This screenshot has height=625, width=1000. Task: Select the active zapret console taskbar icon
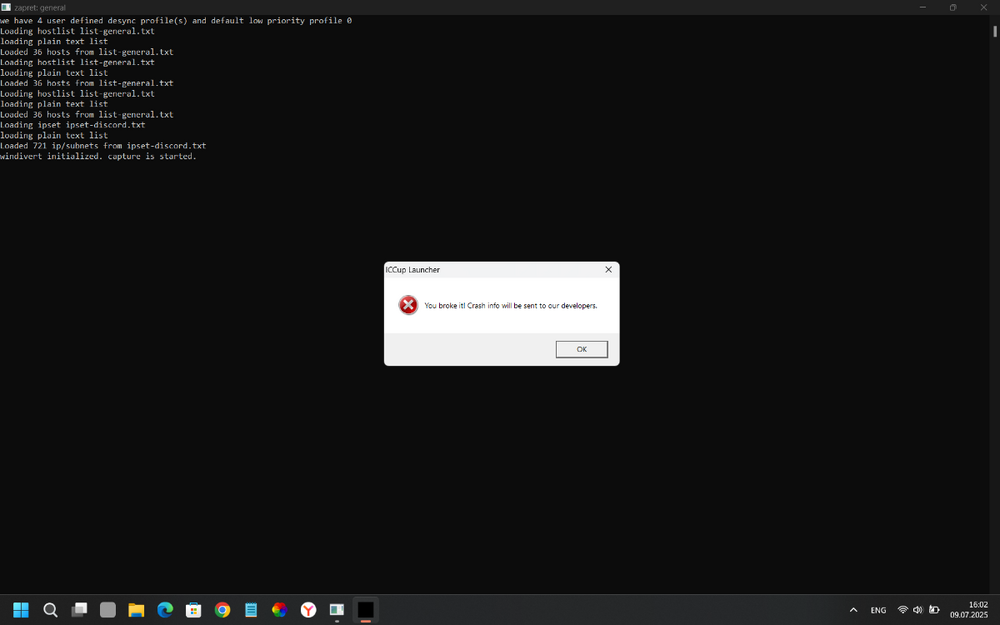(x=364, y=609)
